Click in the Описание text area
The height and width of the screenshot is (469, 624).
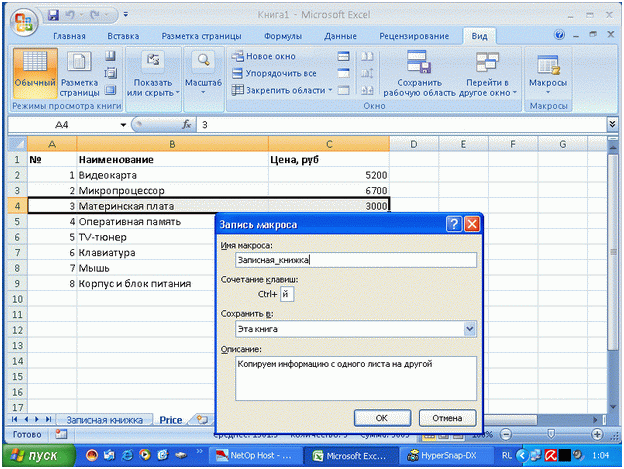tap(355, 378)
